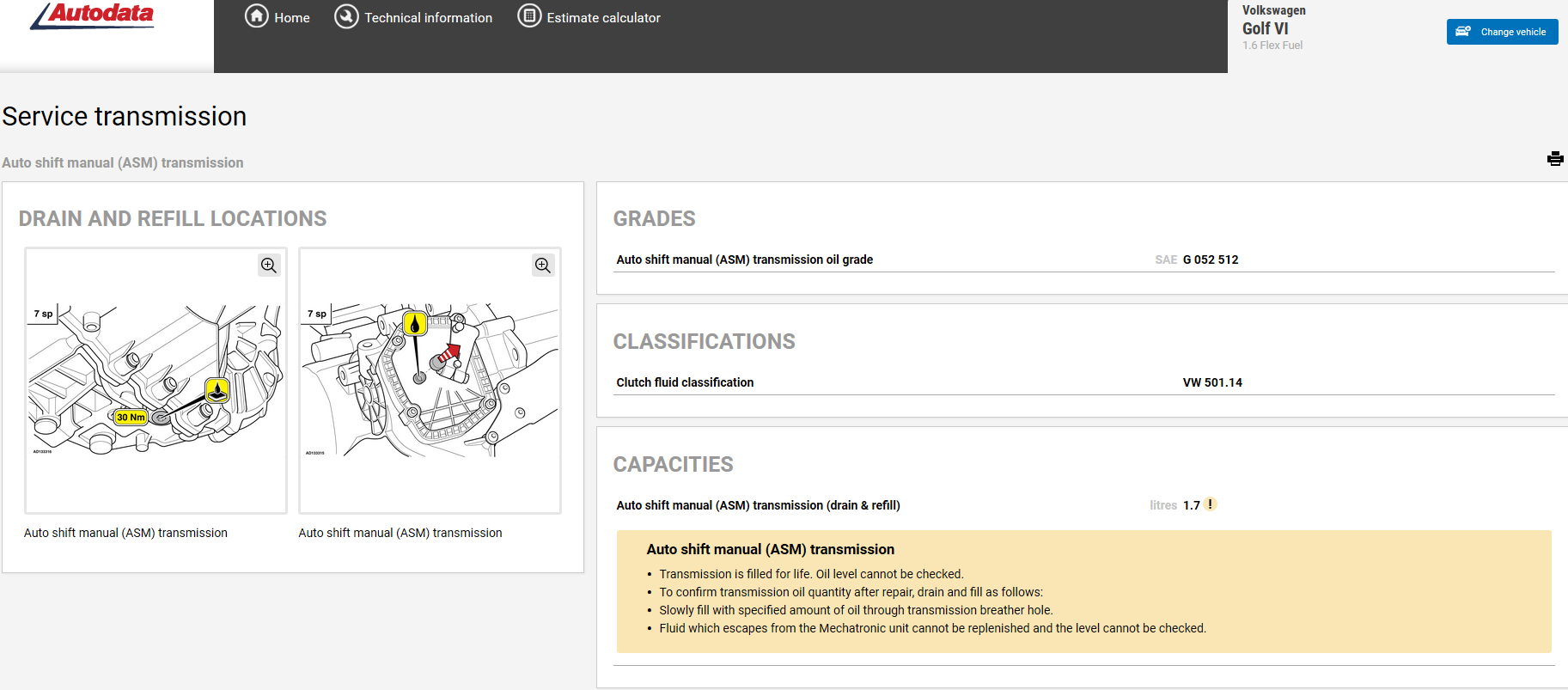Click the '7 sp' label in second diagram
Viewport: 1568px width, 690px height.
tap(317, 314)
